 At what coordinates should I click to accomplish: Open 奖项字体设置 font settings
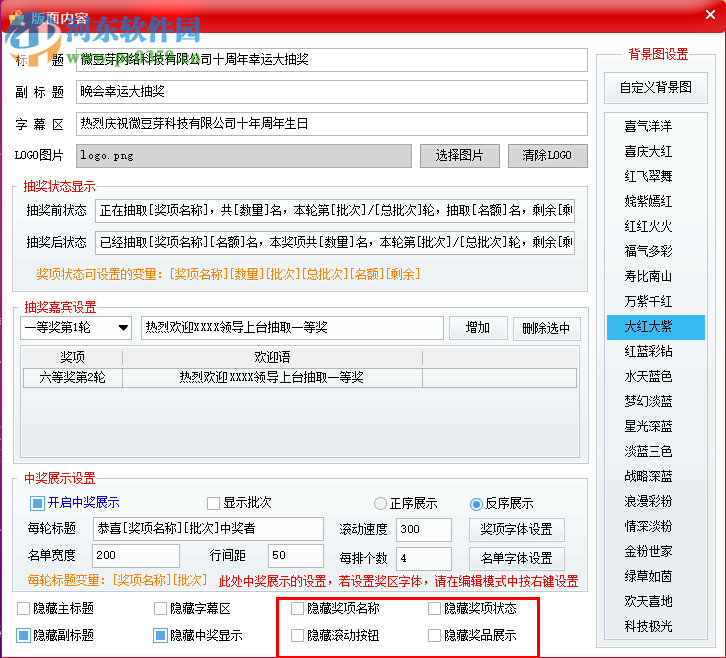tap(516, 529)
